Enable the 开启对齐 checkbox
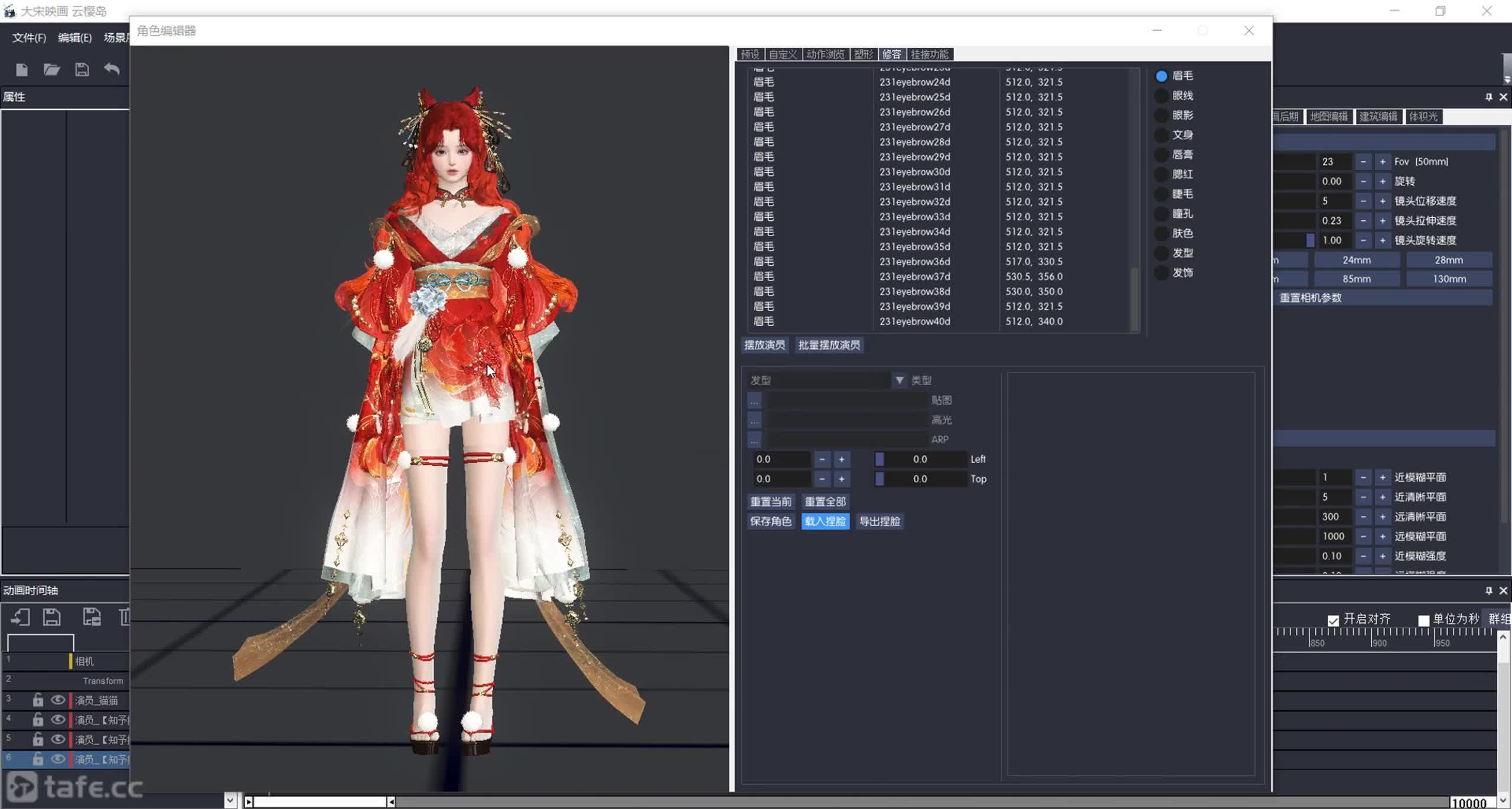The image size is (1512, 809). point(1333,620)
